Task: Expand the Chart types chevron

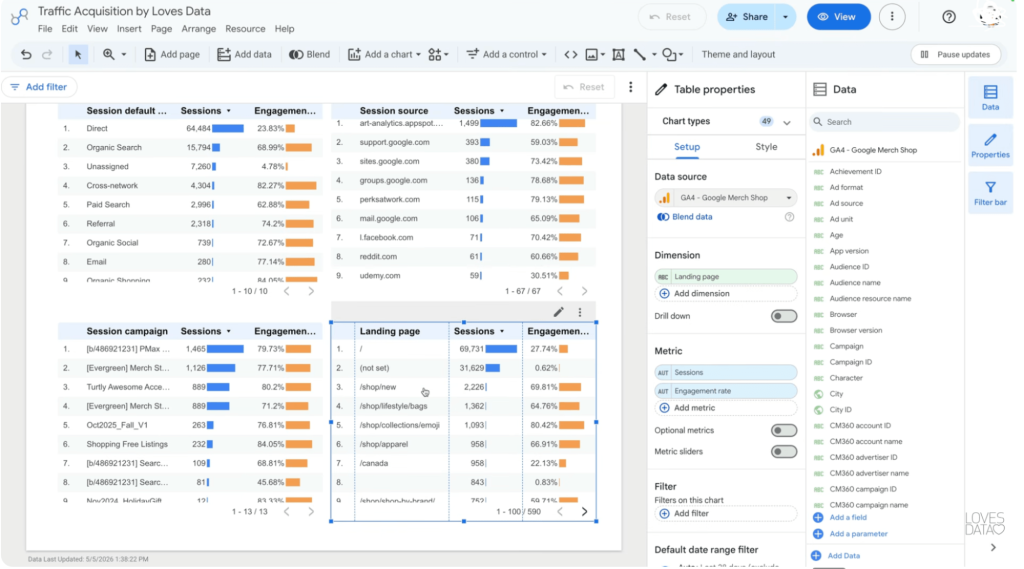Action: pos(787,122)
